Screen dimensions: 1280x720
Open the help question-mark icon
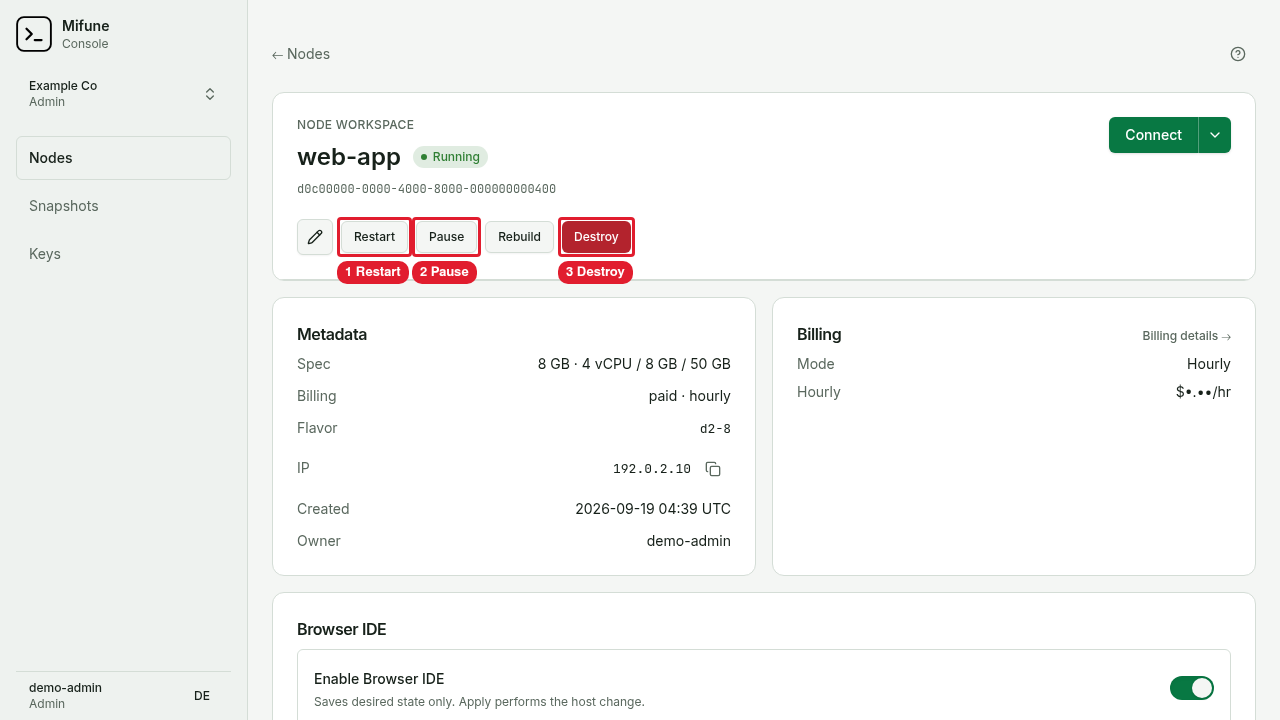point(1238,54)
